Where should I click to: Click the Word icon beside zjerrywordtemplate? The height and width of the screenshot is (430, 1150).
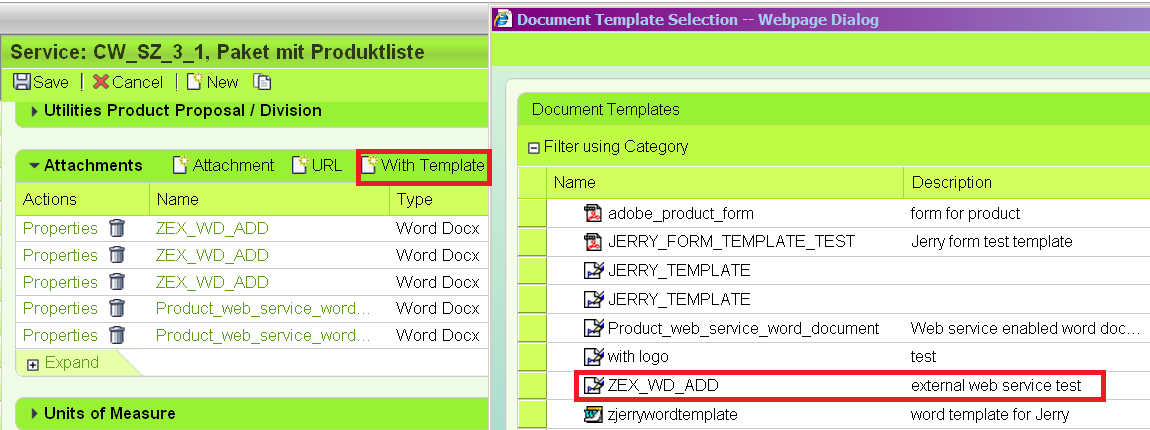593,414
